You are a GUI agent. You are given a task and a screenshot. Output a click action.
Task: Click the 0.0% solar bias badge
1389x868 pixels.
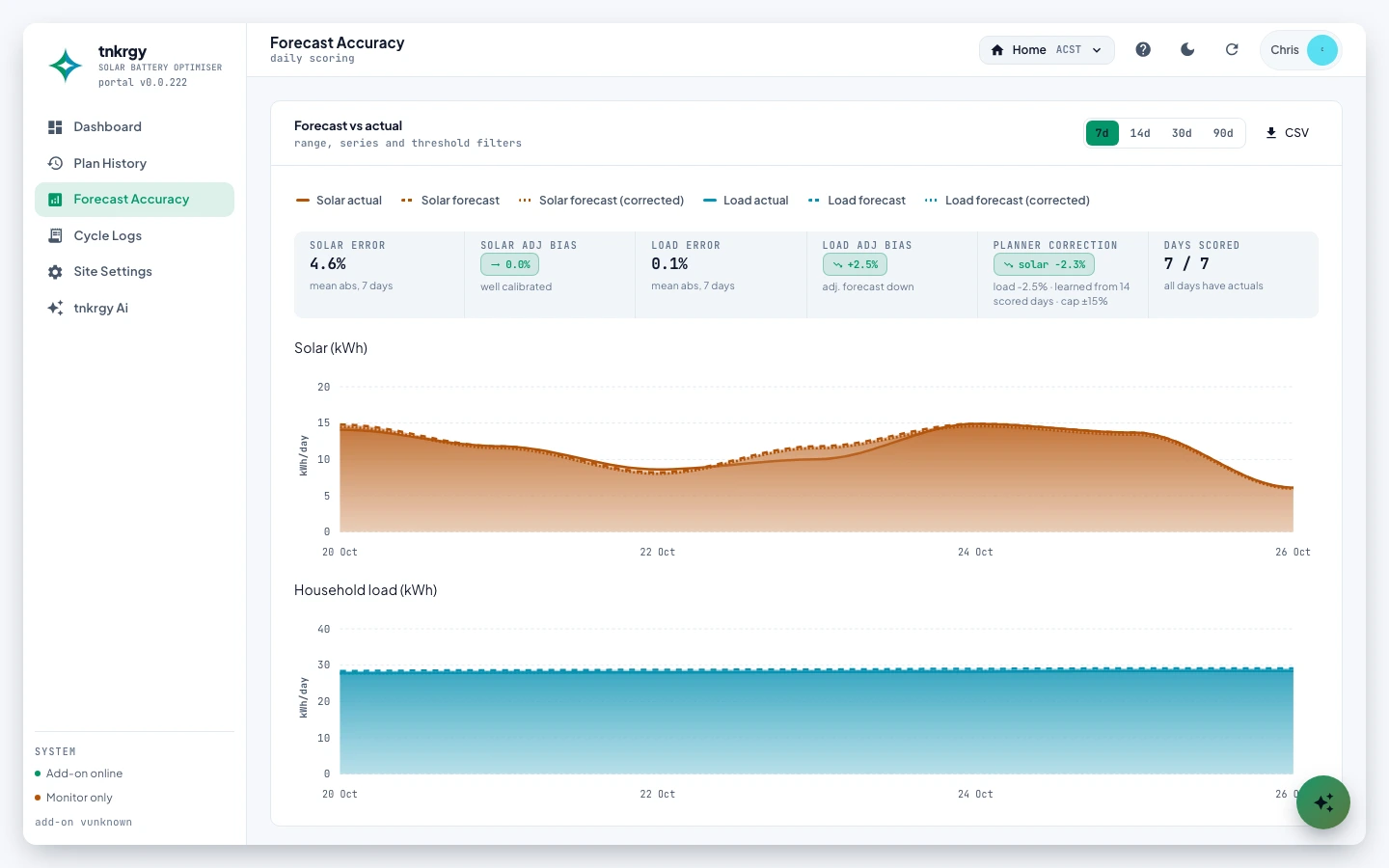click(x=509, y=264)
